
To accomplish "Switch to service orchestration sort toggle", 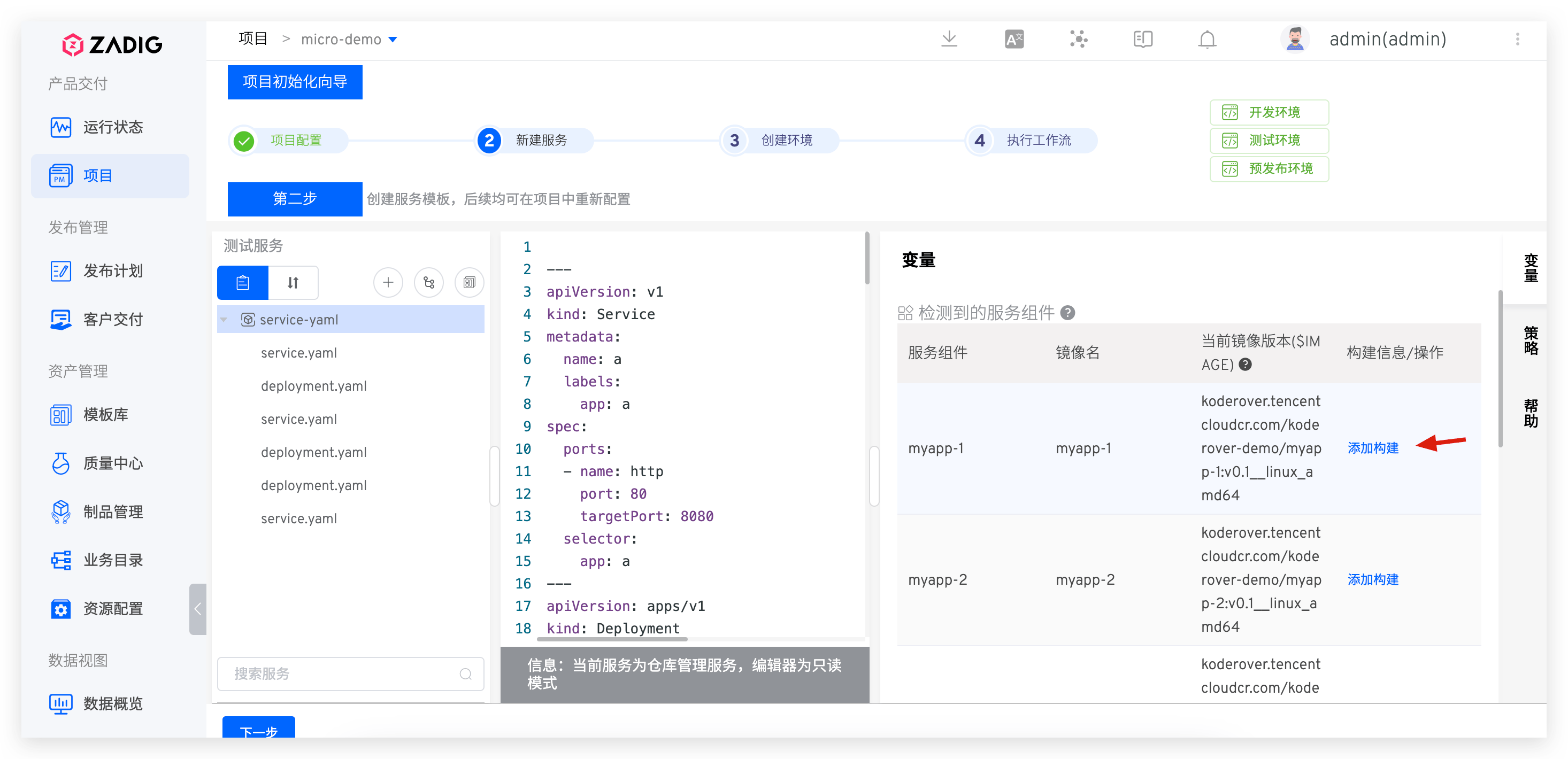I will pos(293,282).
